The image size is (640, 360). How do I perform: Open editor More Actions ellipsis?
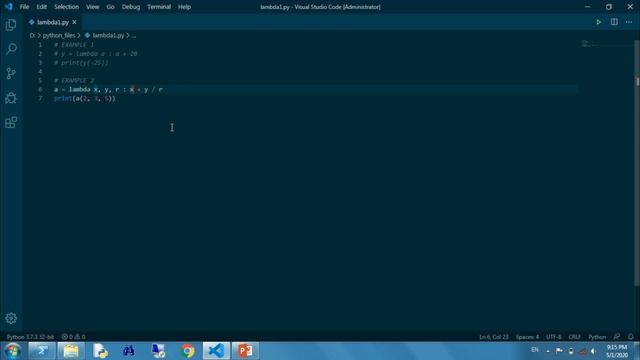[629, 22]
